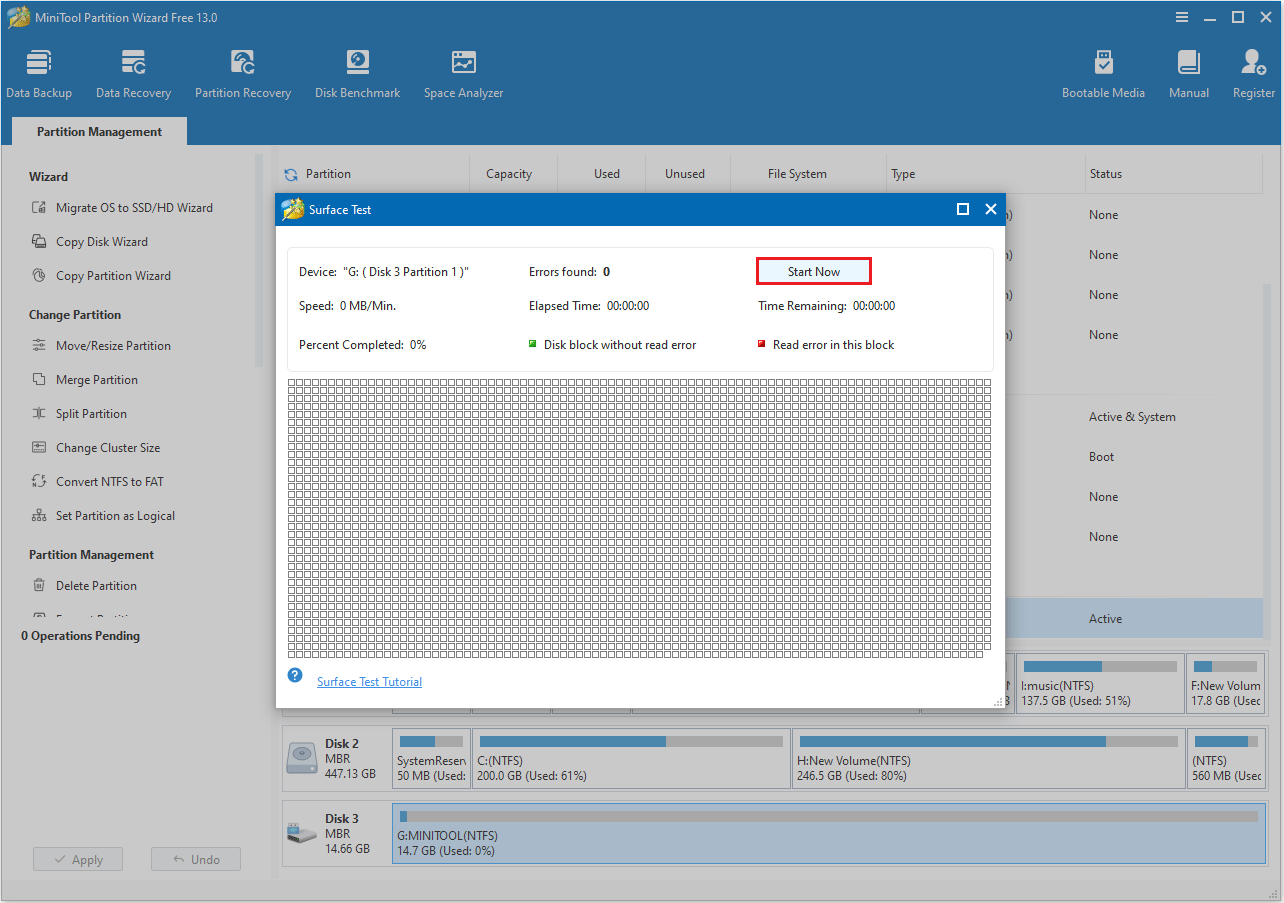Click the Register icon
The width and height of the screenshot is (1284, 903).
(1252, 70)
